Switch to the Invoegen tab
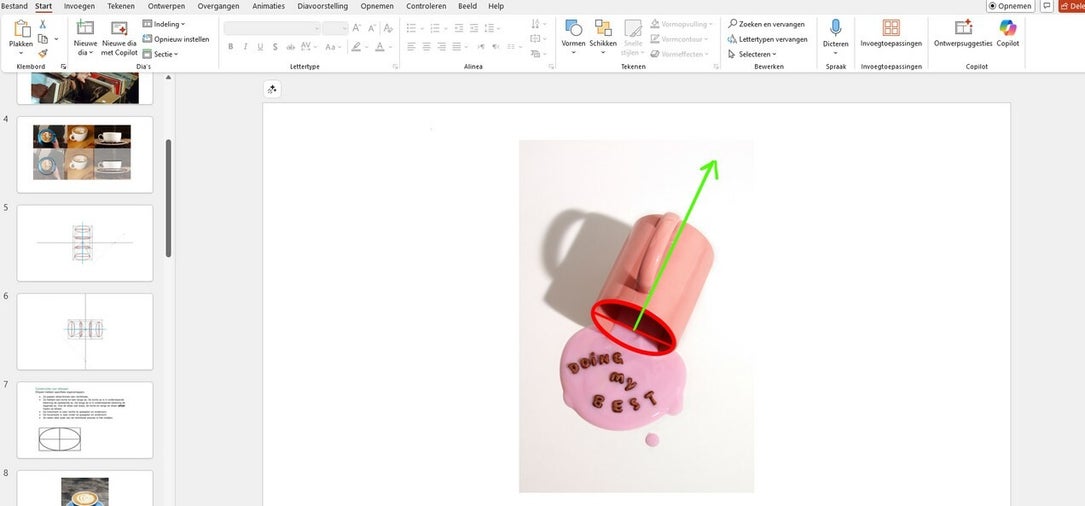The height and width of the screenshot is (506, 1085). click(x=80, y=6)
